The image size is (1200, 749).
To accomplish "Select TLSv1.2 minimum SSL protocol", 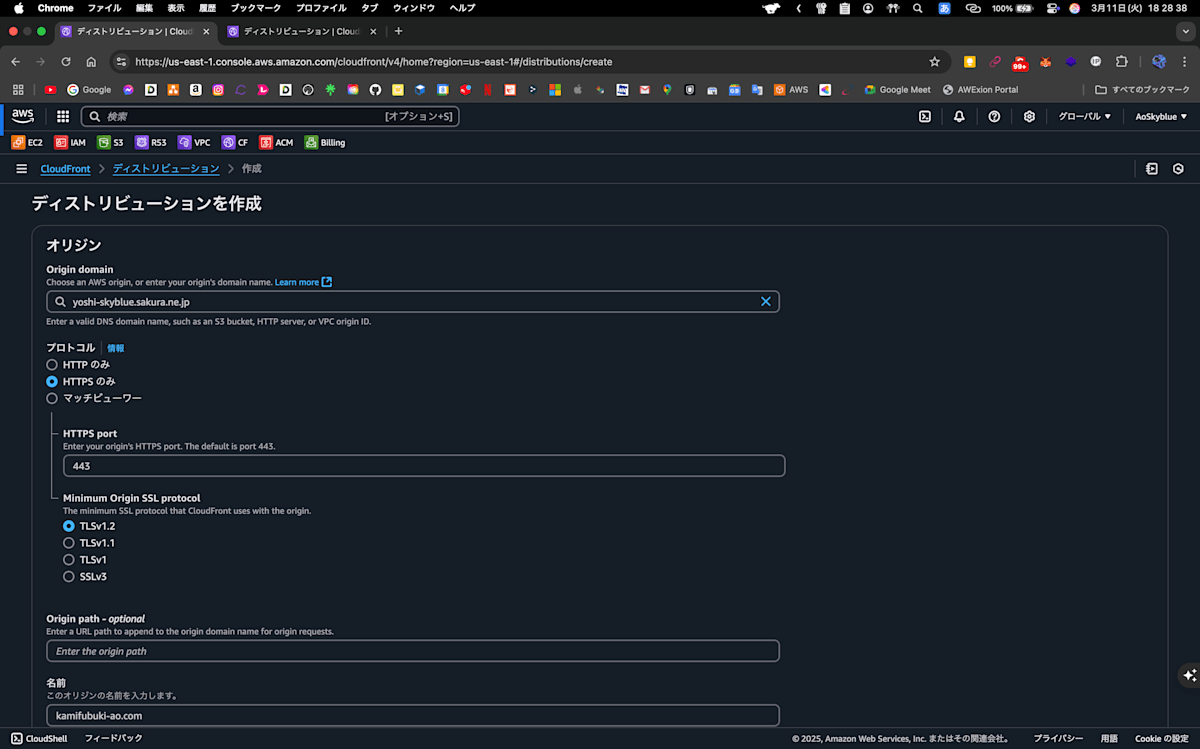I will (x=69, y=526).
